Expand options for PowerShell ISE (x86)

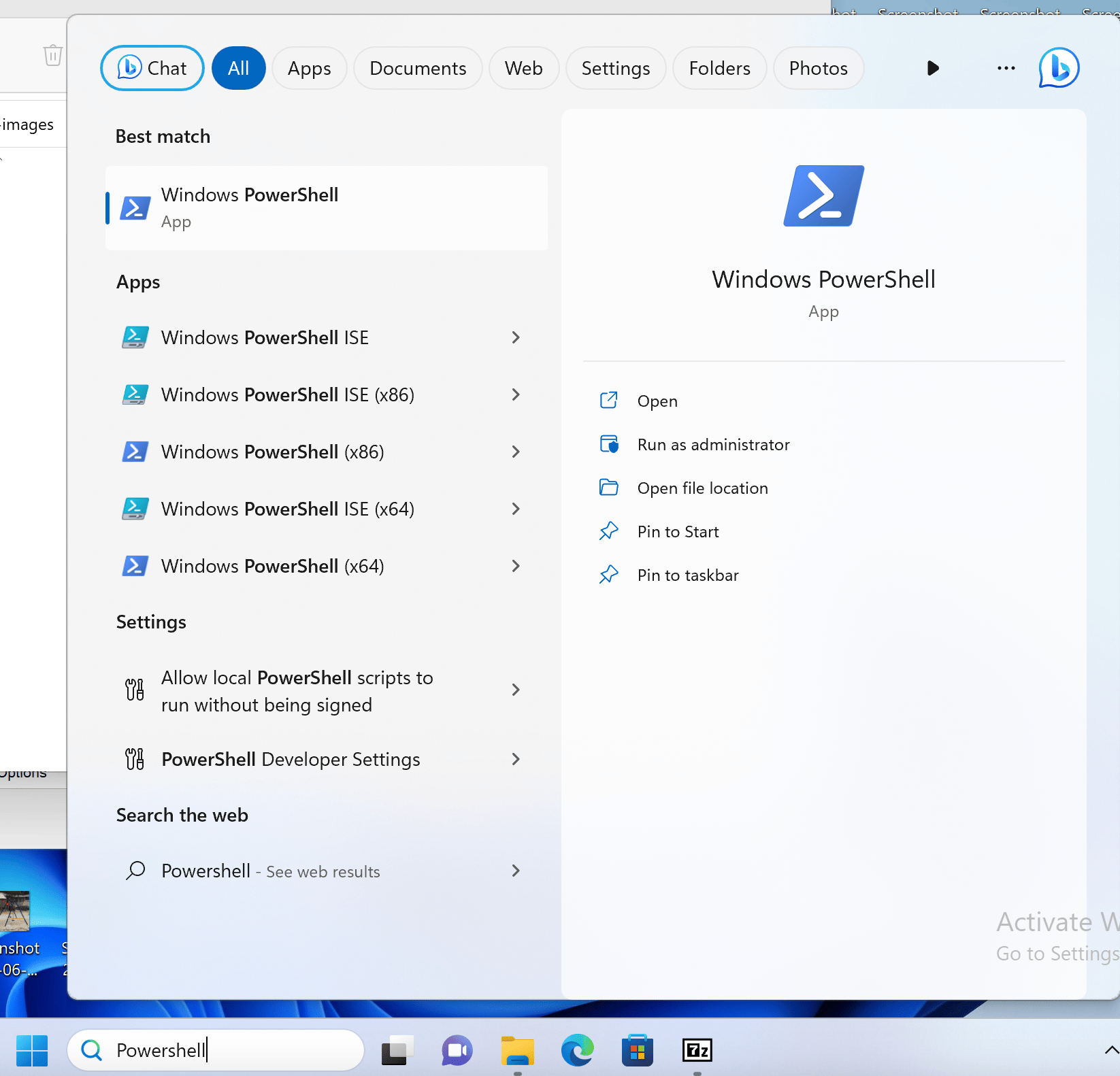point(516,394)
